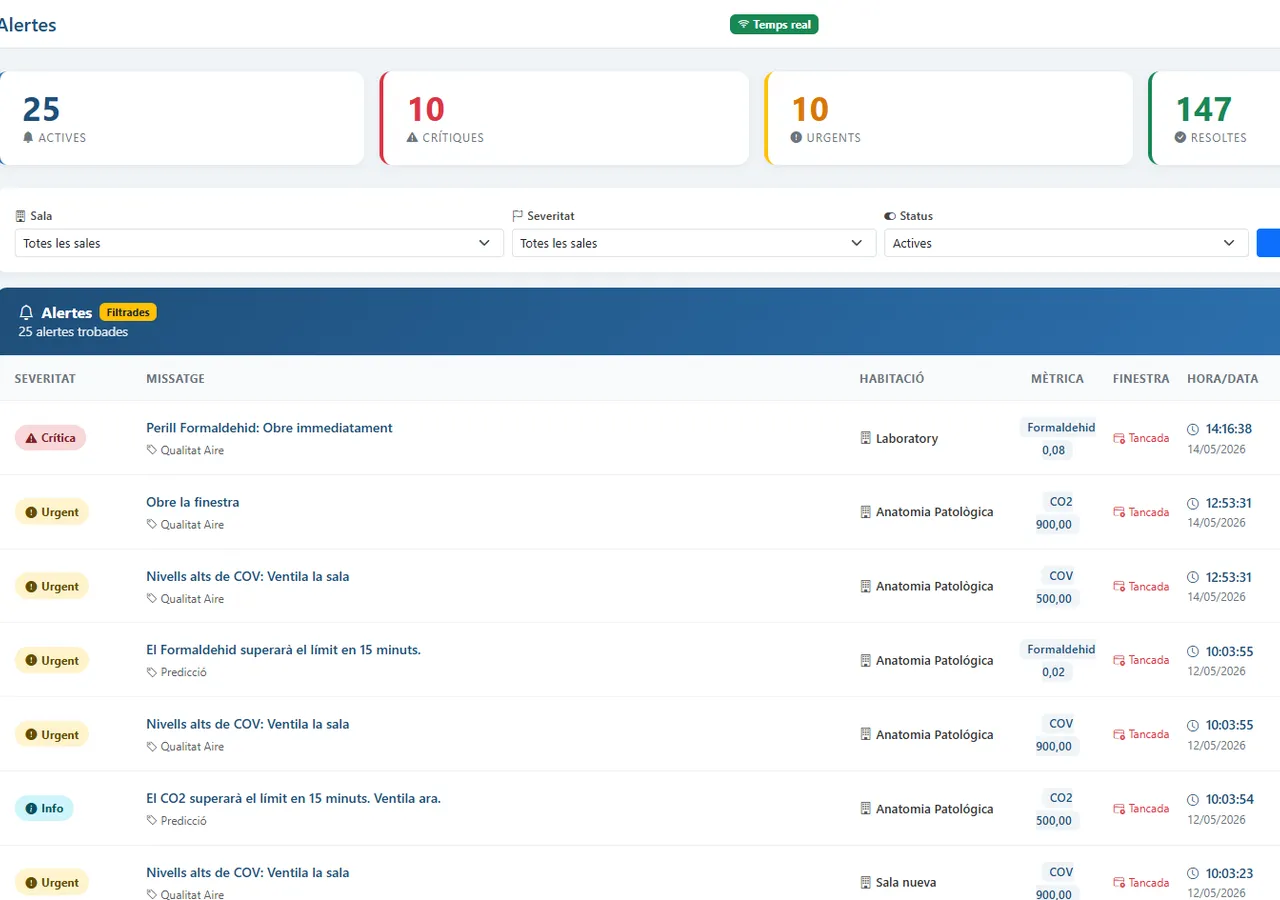Open 'El Formaldehid superarà el límit' alert
Viewport: 1280px width, 900px height.
point(283,650)
